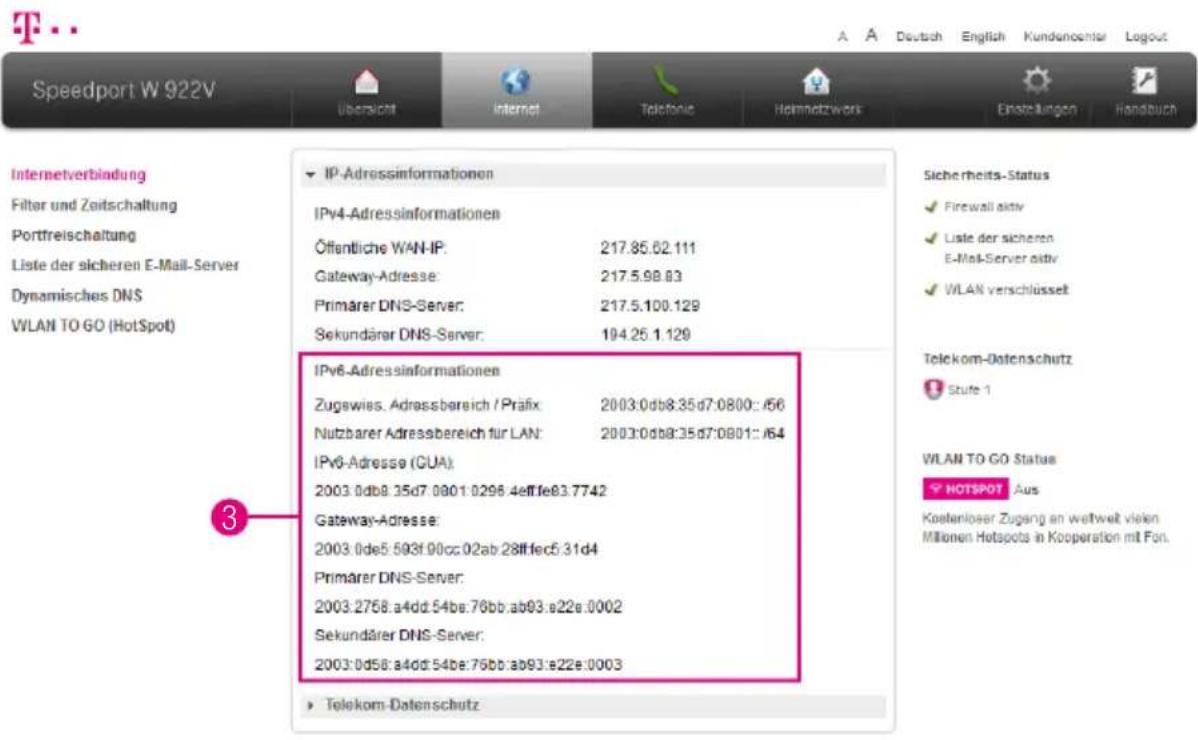This screenshot has width=1198, height=740.
Task: Open Filter und Zeitschaltung in the sidebar
Action: coord(94,205)
